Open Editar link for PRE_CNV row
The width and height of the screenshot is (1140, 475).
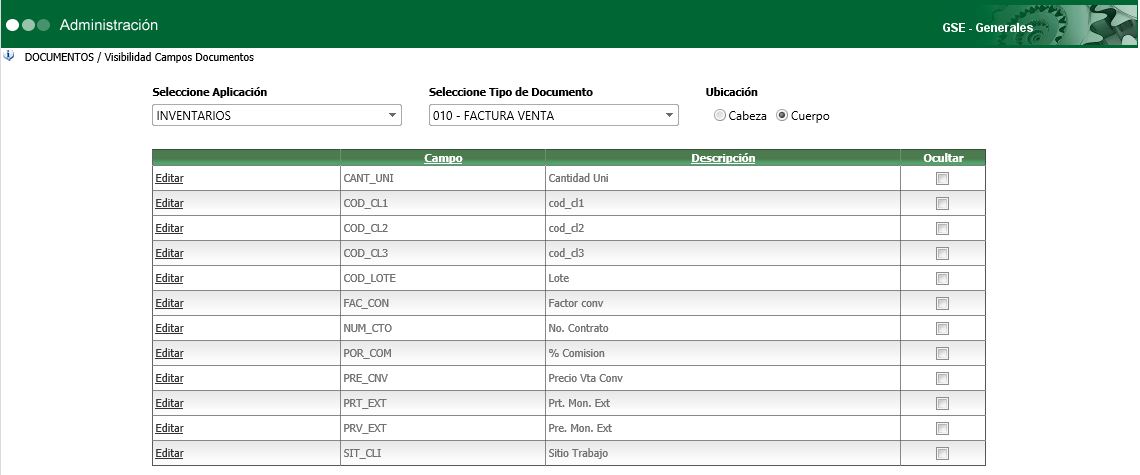[169, 379]
